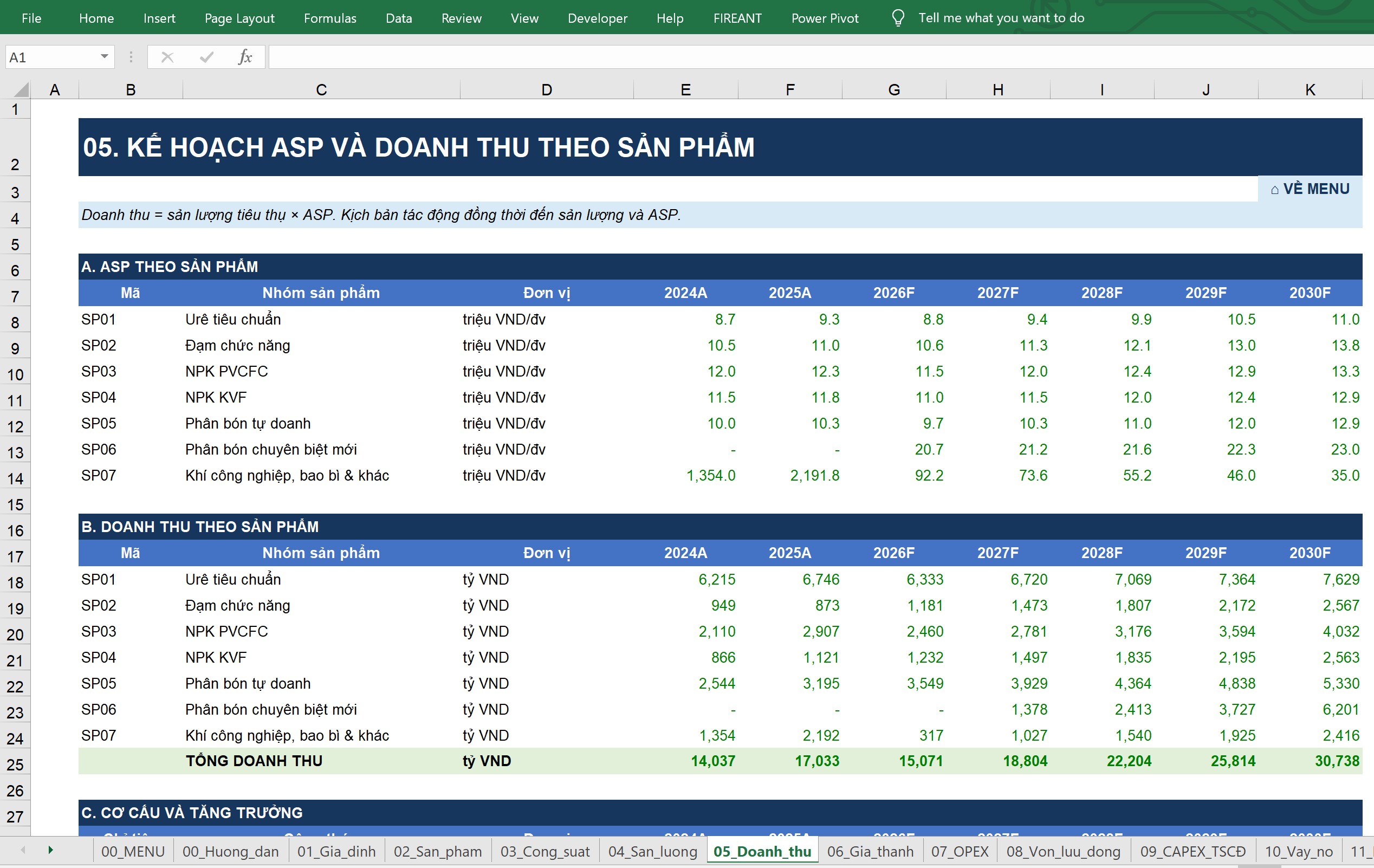Click the Tell me lightbulb icon

[x=898, y=18]
